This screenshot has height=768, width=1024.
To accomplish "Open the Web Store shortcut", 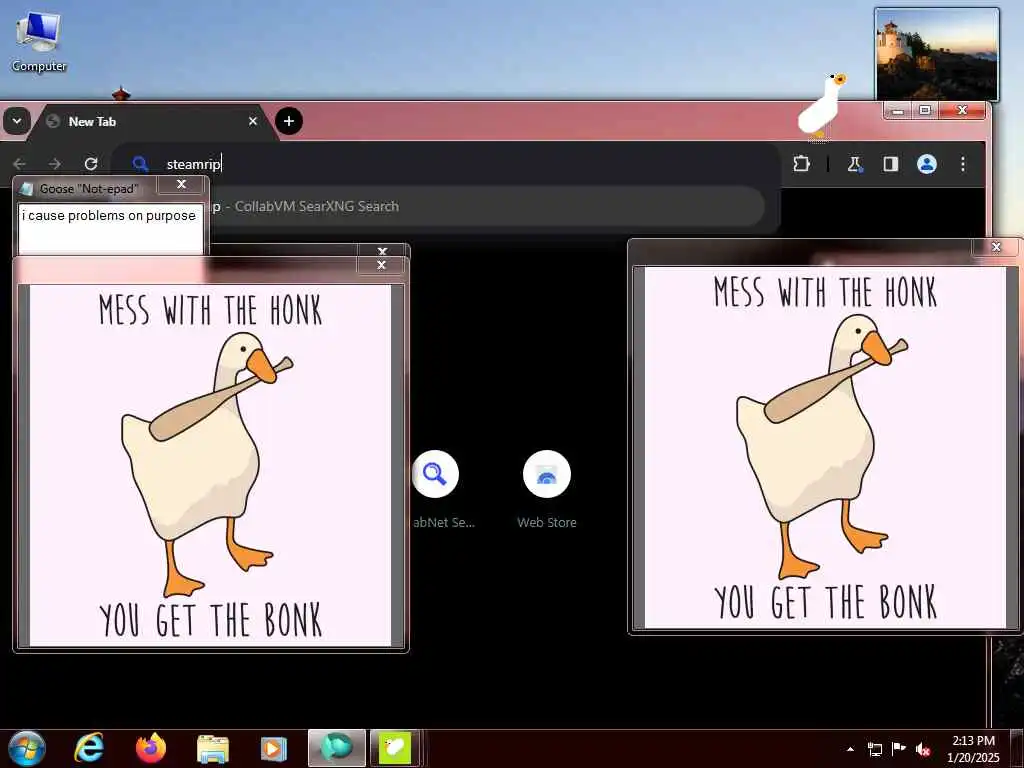I will [547, 488].
